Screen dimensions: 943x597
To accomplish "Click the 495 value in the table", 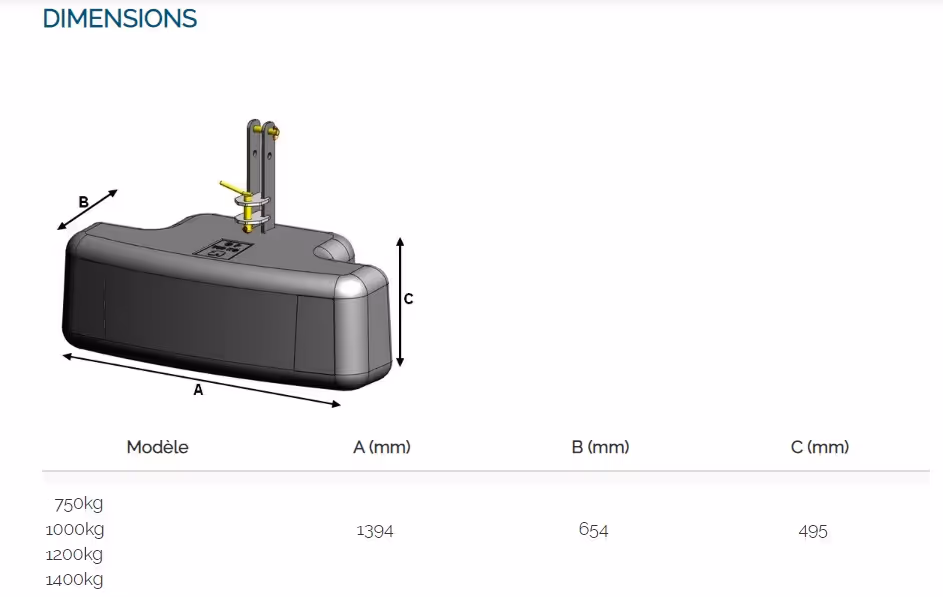I will tap(813, 532).
